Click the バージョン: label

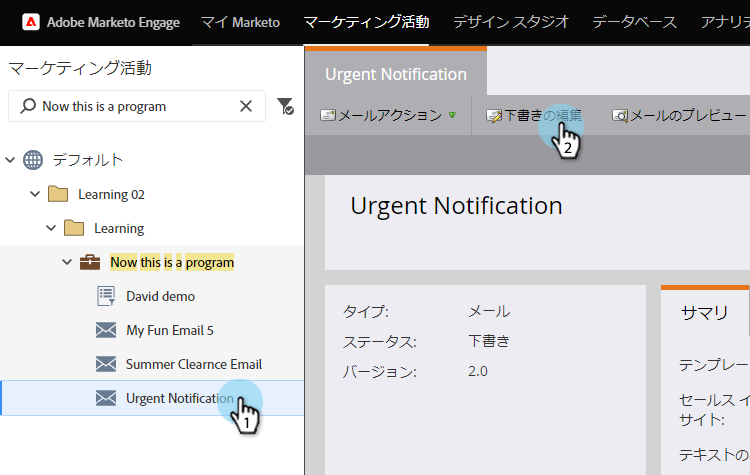click(x=380, y=372)
